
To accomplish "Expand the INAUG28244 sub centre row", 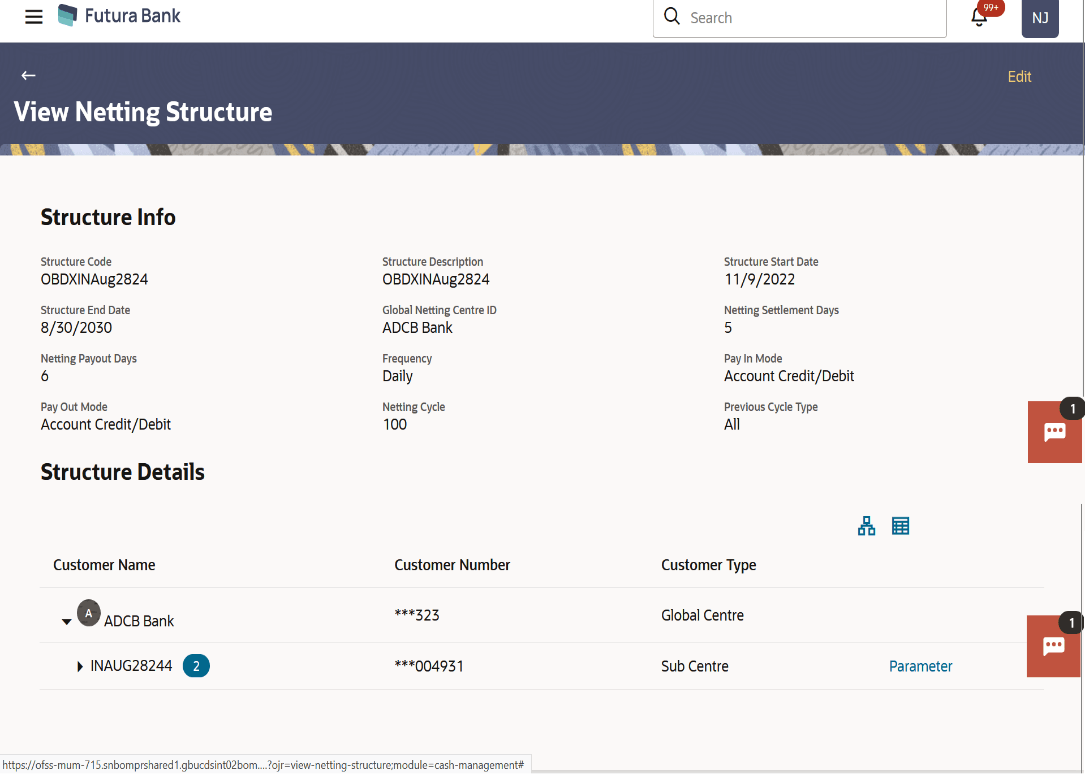I will 80,667.
